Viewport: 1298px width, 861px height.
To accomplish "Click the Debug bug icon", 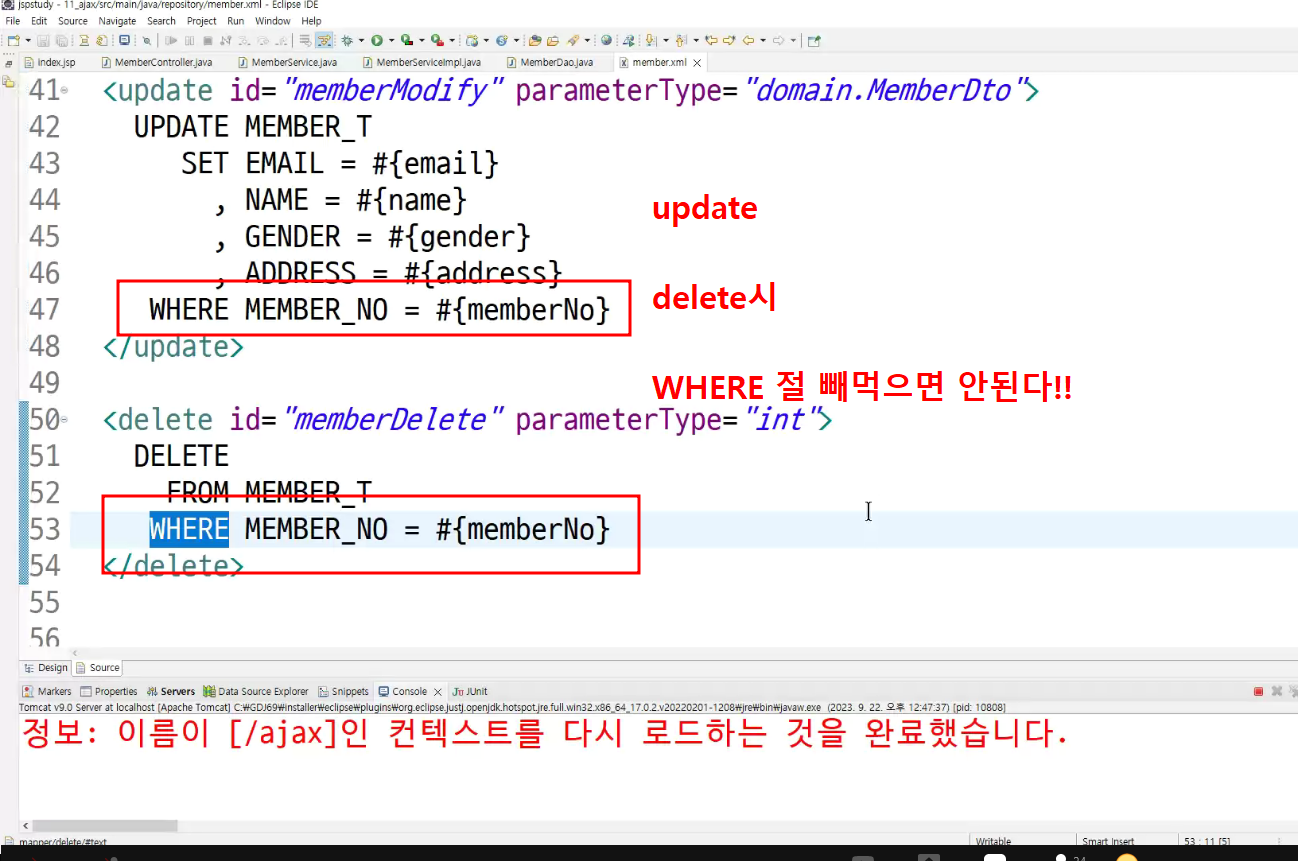I will pos(347,41).
